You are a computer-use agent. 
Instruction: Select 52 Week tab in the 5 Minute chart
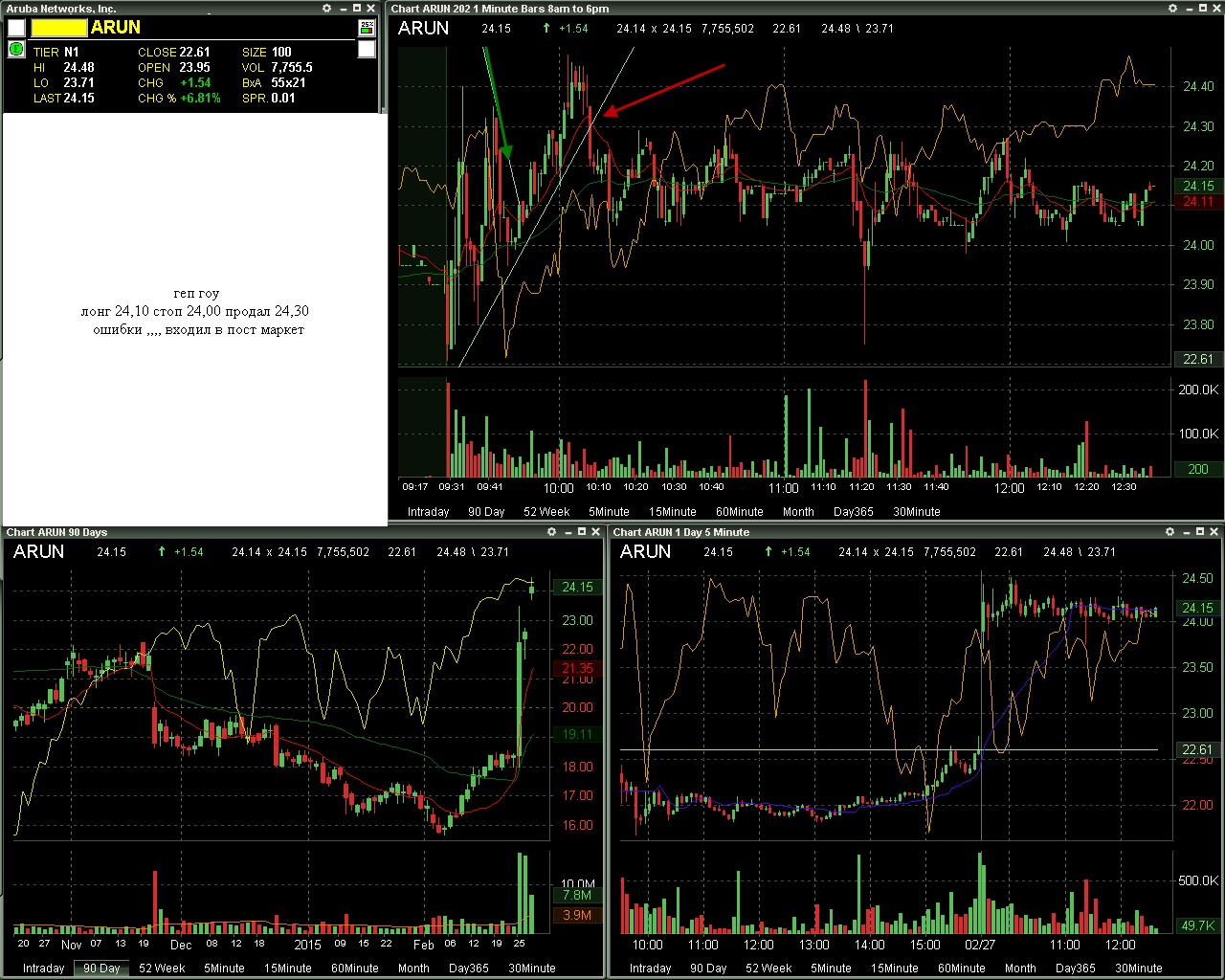click(768, 969)
